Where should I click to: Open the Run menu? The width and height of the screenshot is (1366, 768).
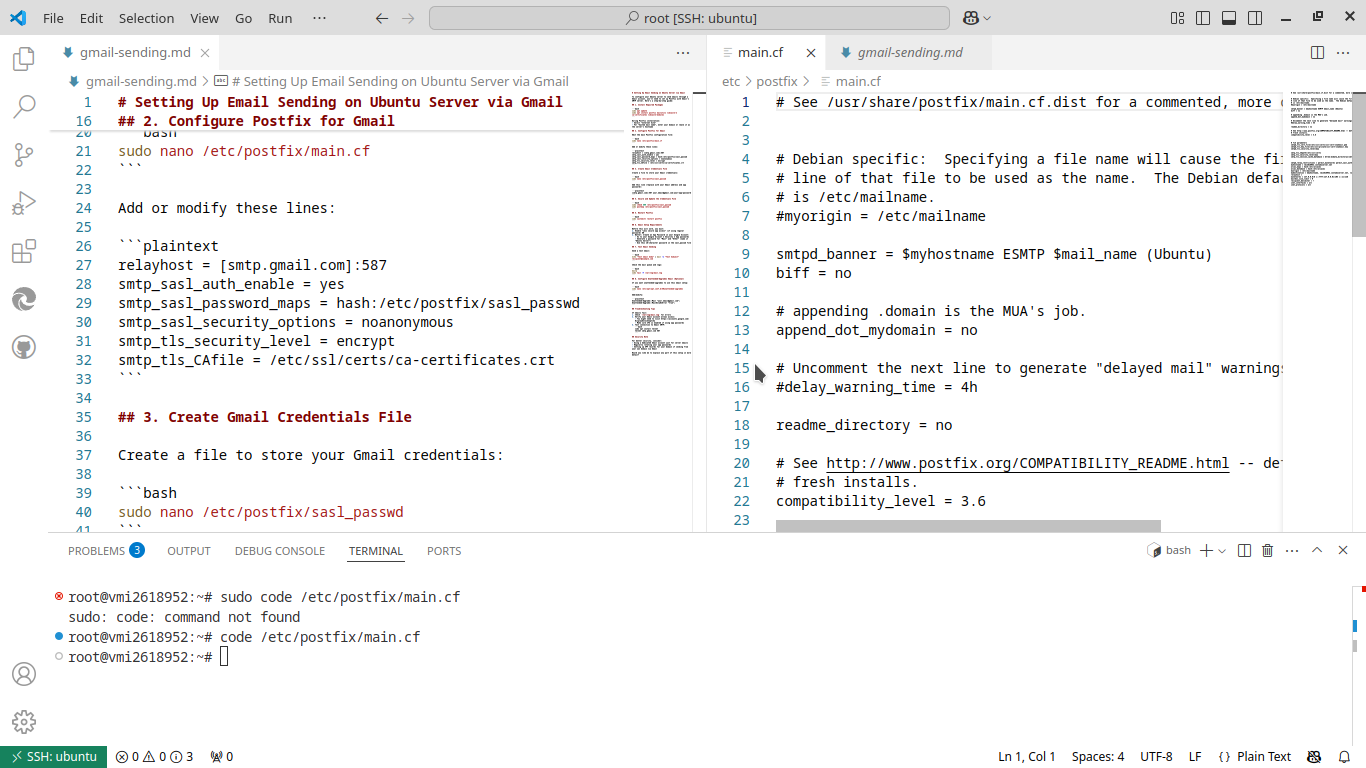(280, 18)
